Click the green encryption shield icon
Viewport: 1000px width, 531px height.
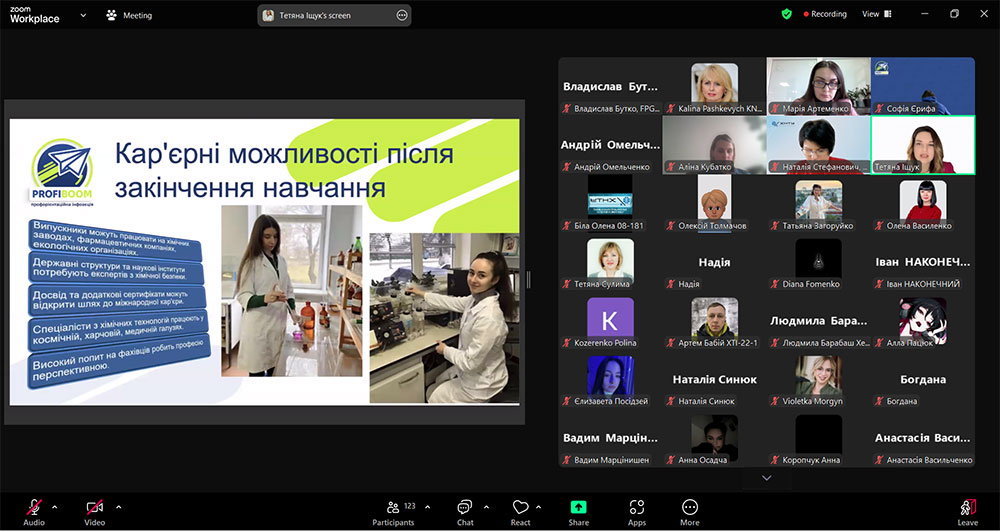(786, 14)
